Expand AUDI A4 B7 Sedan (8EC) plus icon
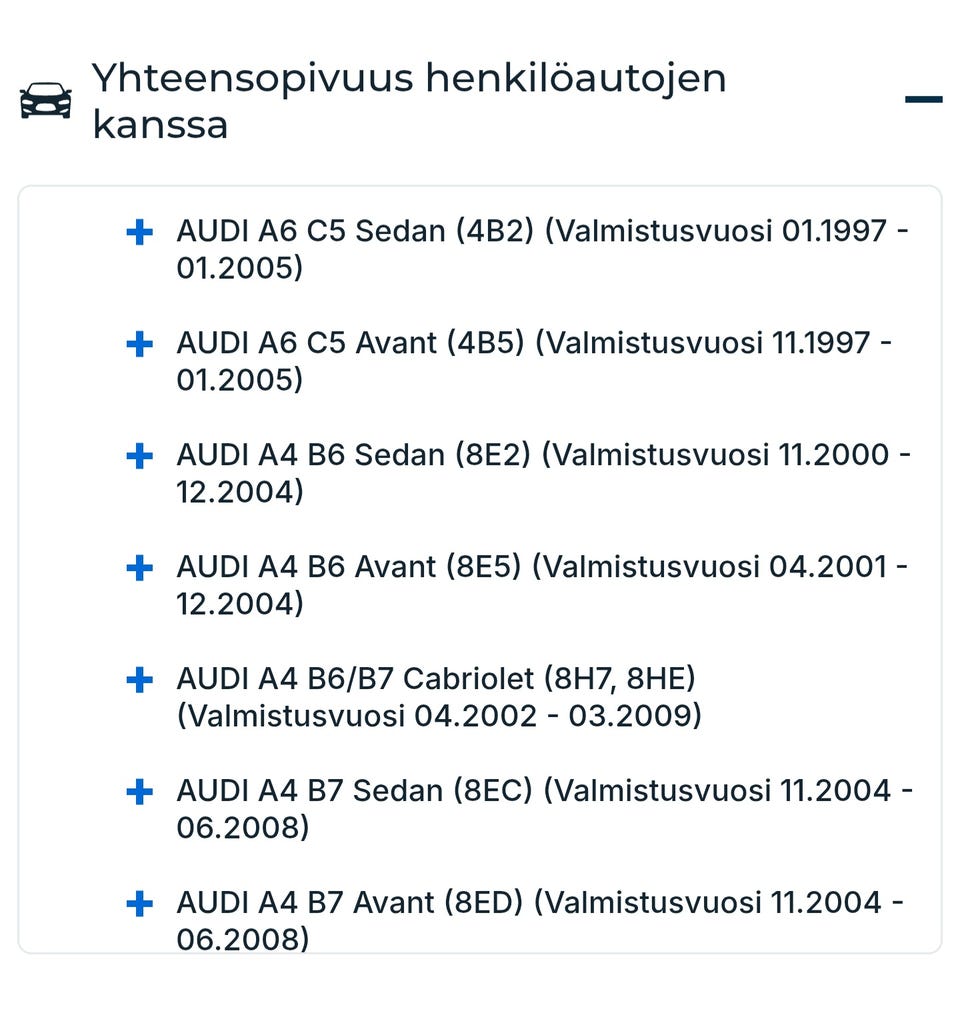Screen dimensions: 960x1011 point(140,793)
